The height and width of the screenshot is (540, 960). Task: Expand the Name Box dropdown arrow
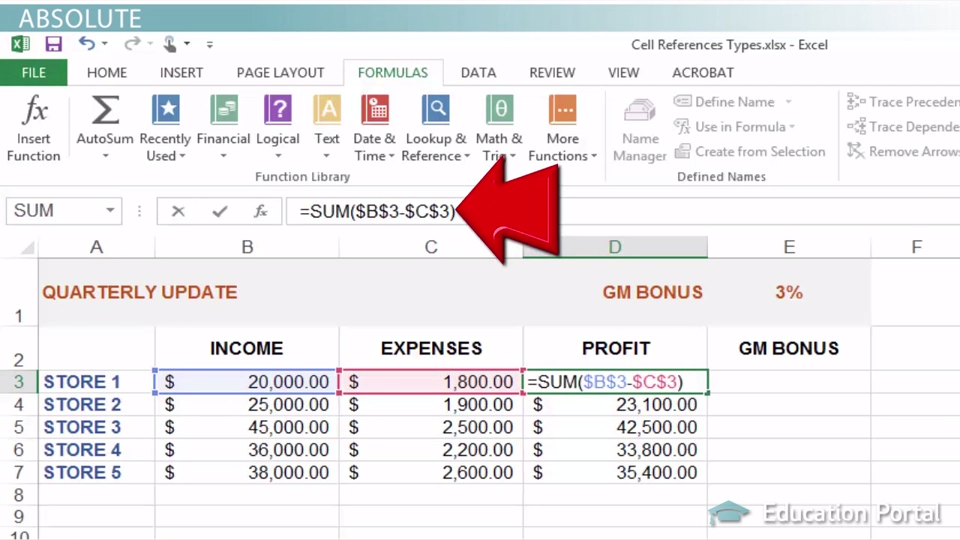click(110, 211)
